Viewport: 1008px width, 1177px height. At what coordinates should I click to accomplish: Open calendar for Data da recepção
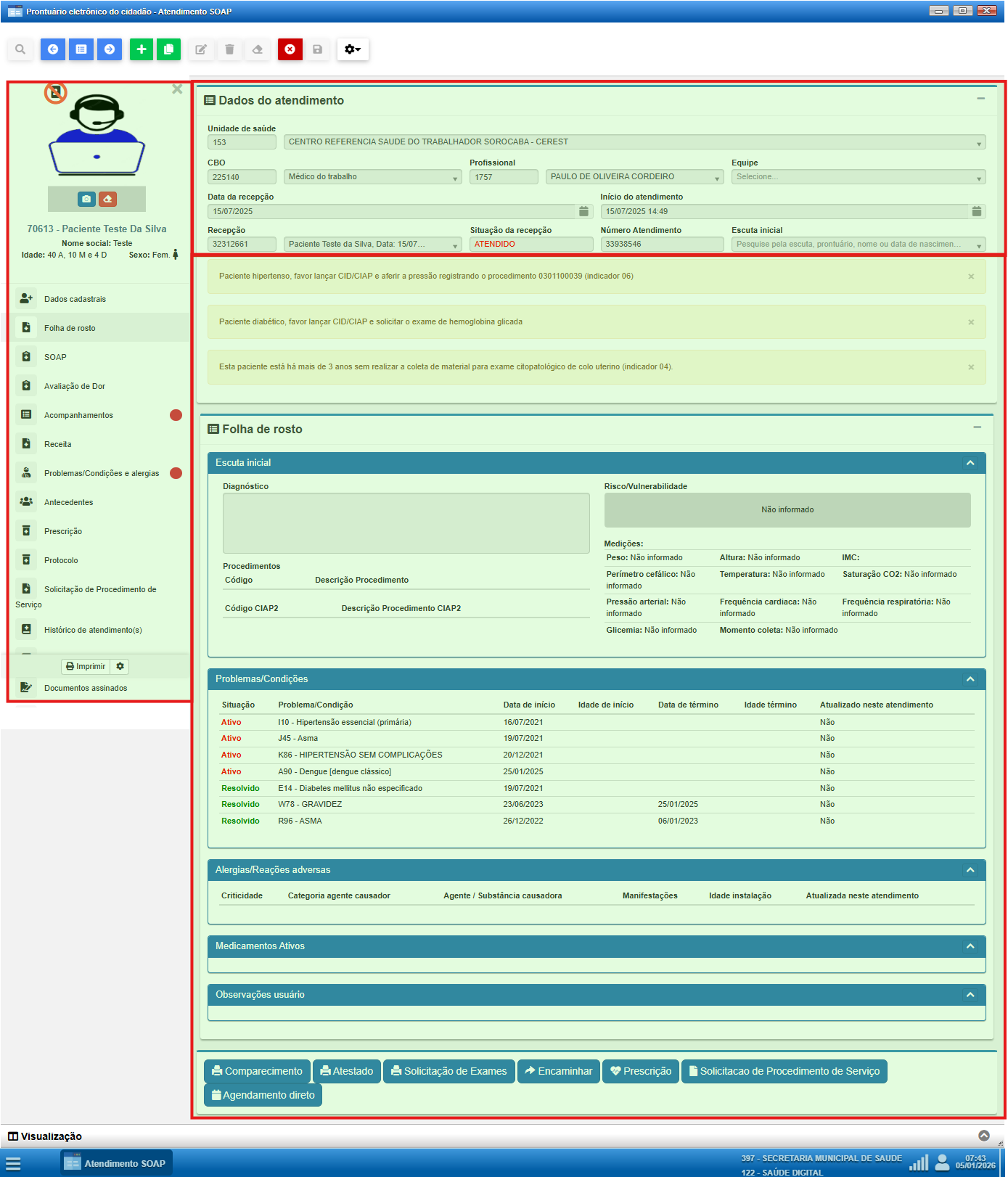(x=583, y=211)
